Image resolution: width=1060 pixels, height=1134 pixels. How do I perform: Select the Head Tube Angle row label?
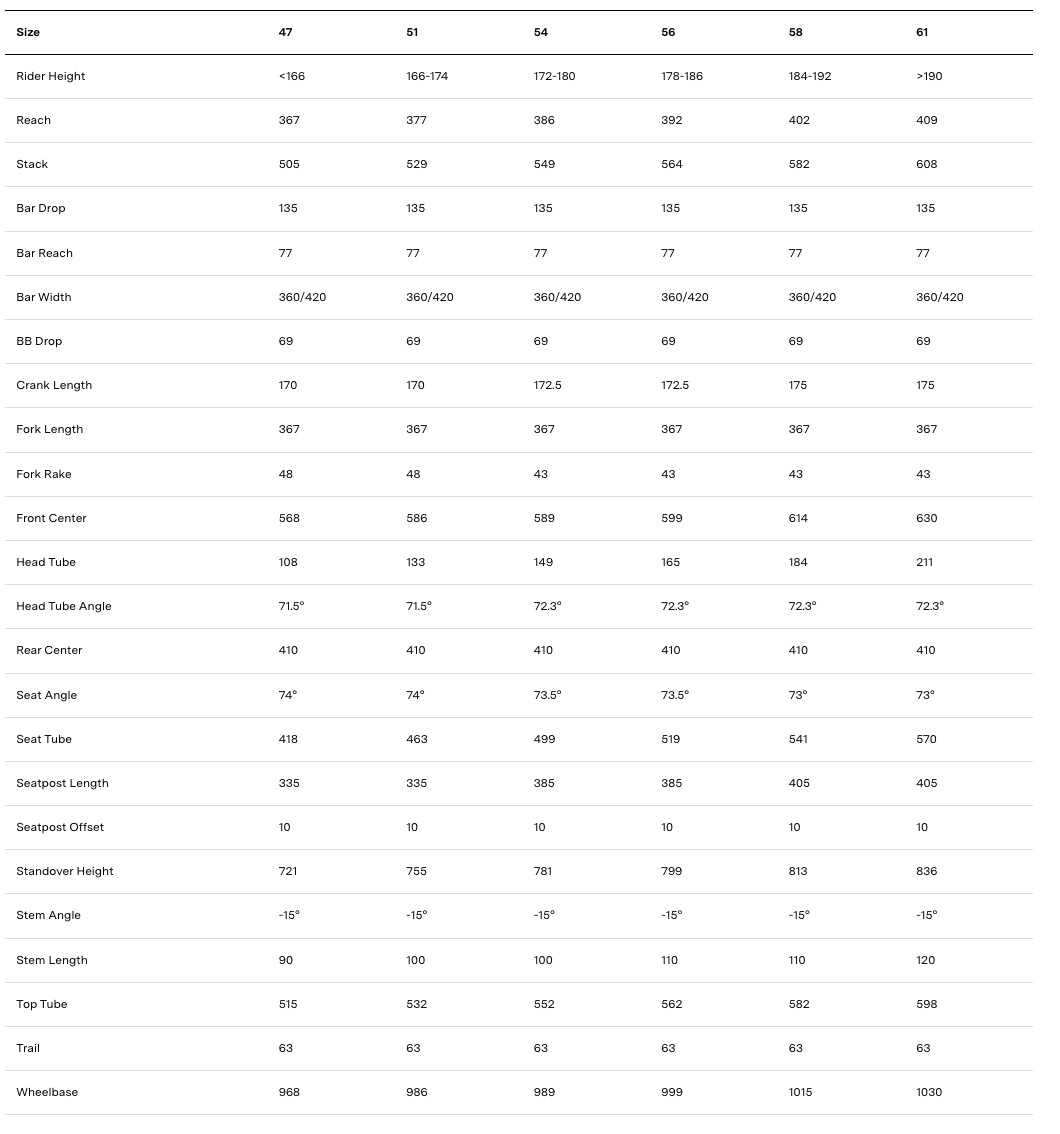pyautogui.click(x=64, y=606)
